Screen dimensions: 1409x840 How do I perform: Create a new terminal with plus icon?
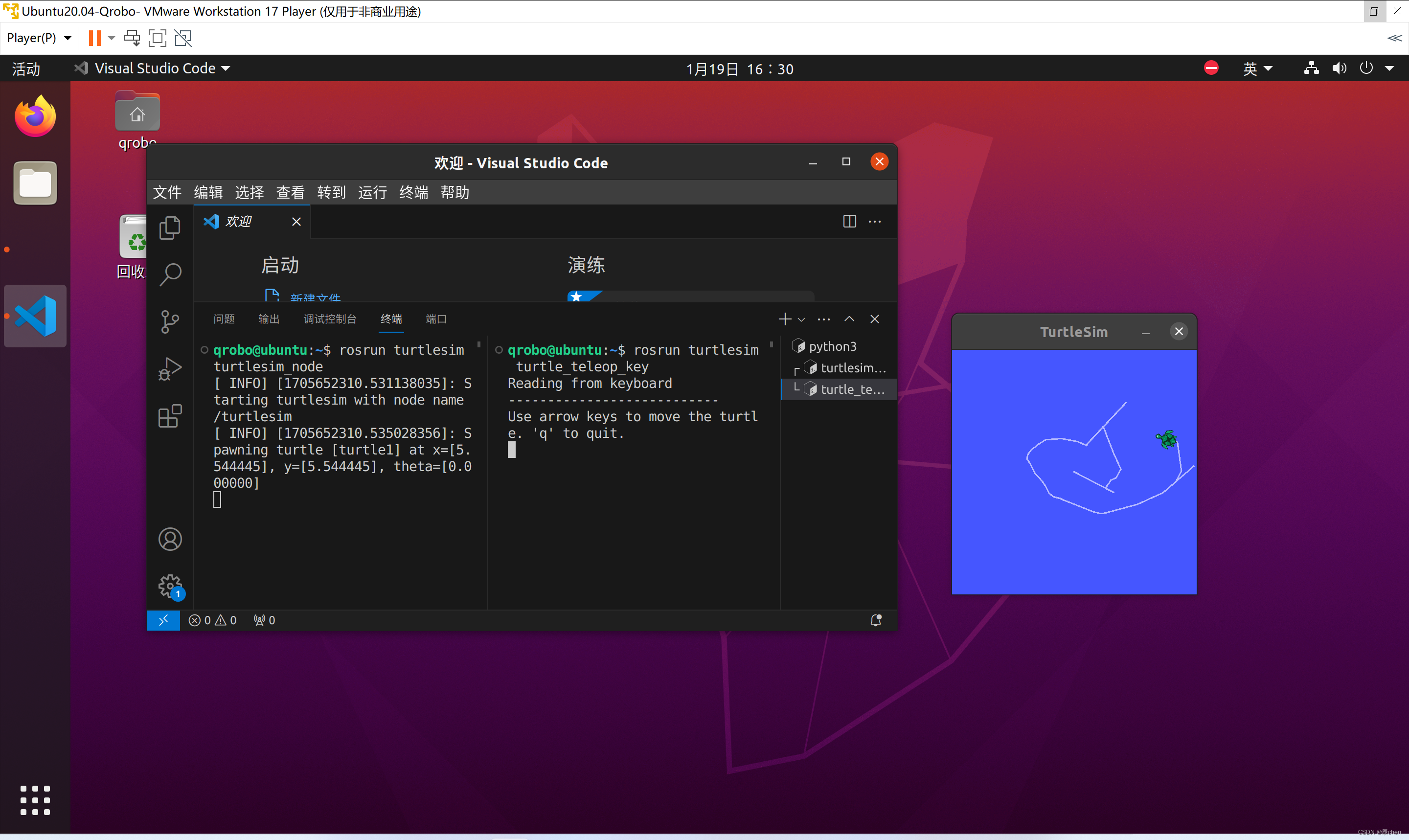point(785,319)
